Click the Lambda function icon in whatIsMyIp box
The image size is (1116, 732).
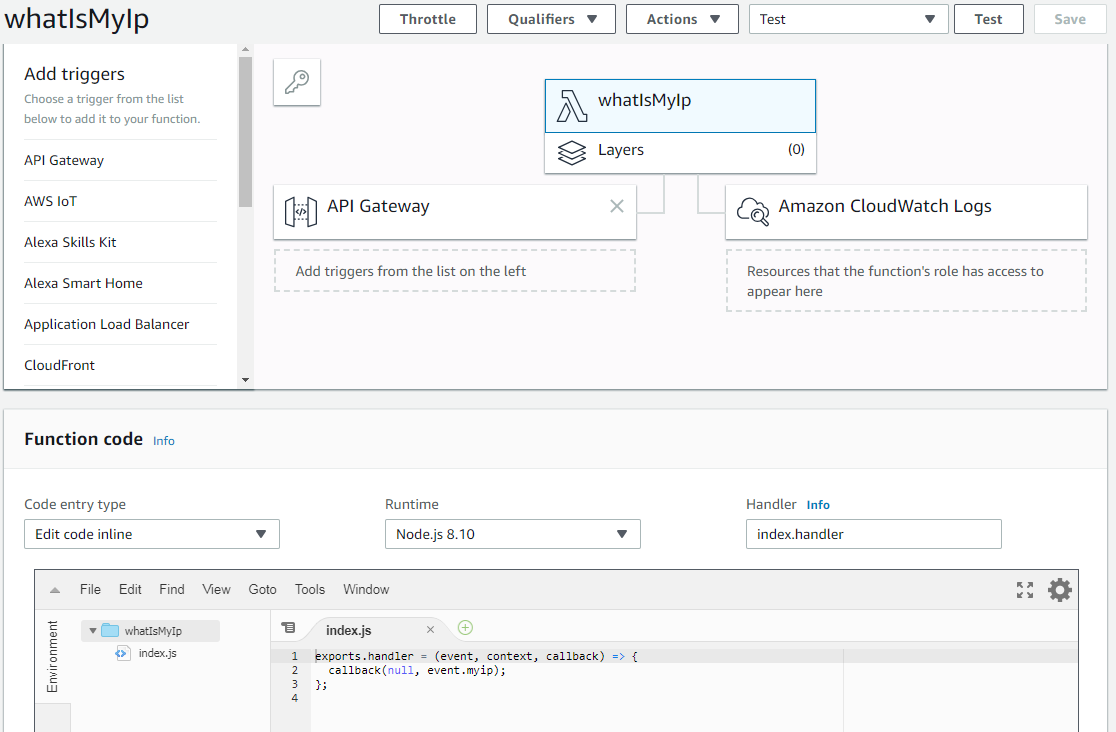click(x=572, y=106)
